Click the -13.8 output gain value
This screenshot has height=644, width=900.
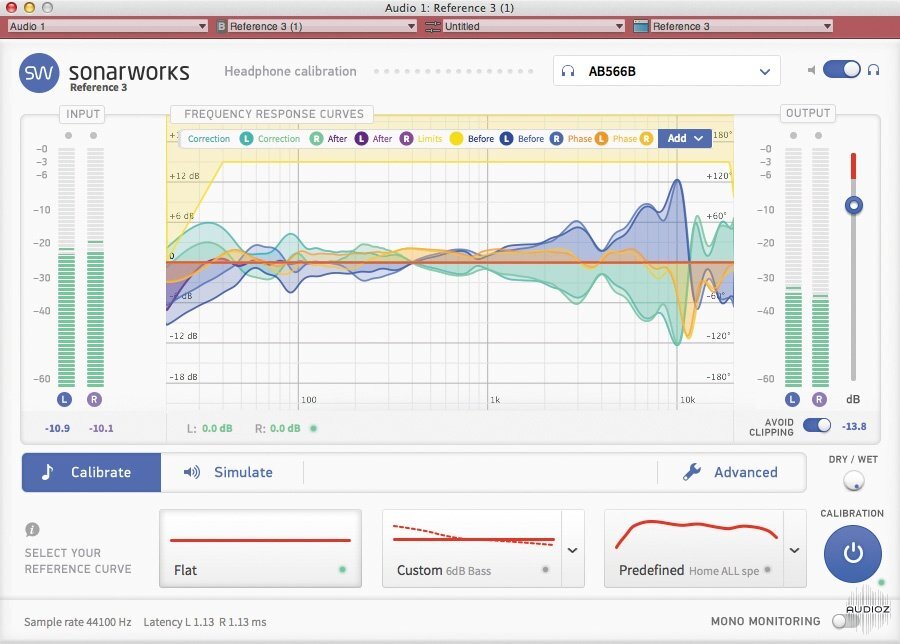point(854,426)
